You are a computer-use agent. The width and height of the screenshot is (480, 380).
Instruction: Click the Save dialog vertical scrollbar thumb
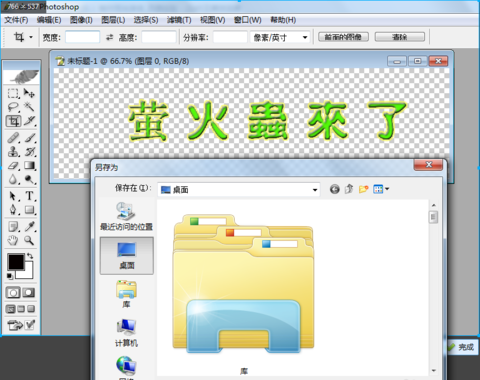[x=433, y=217]
